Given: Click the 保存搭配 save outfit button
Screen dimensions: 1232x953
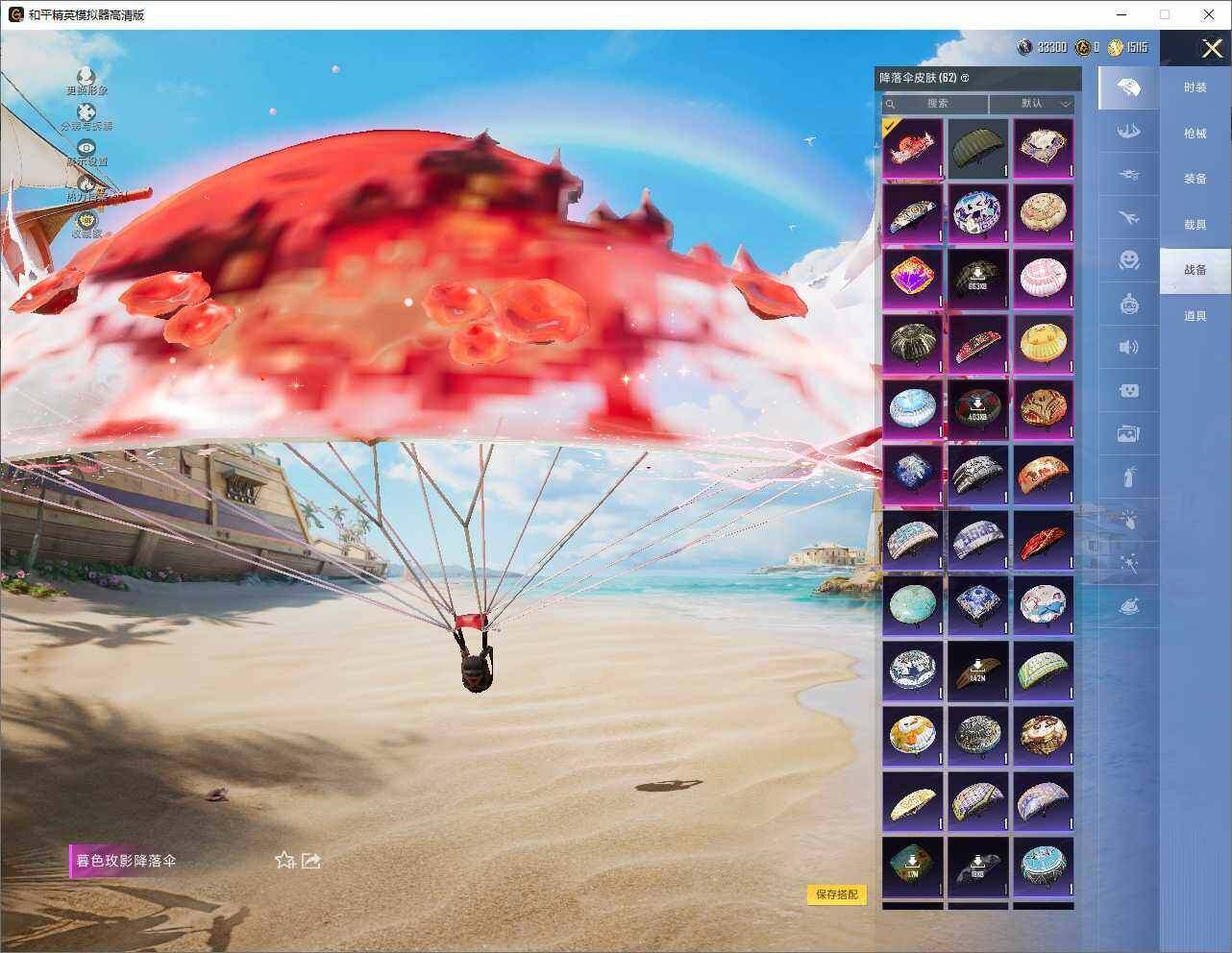Looking at the screenshot, I should 837,894.
